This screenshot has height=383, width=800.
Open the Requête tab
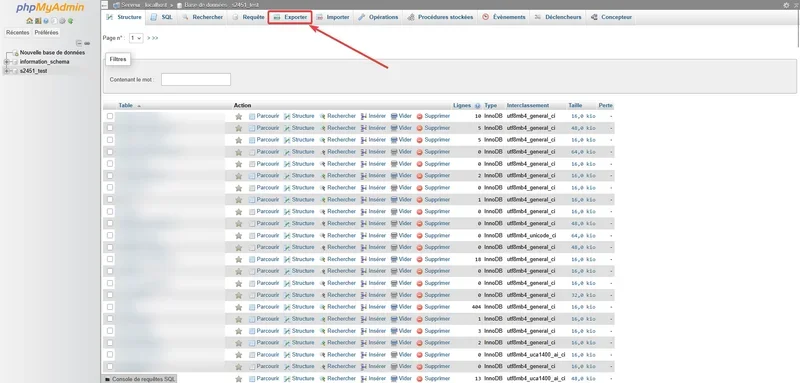point(248,17)
